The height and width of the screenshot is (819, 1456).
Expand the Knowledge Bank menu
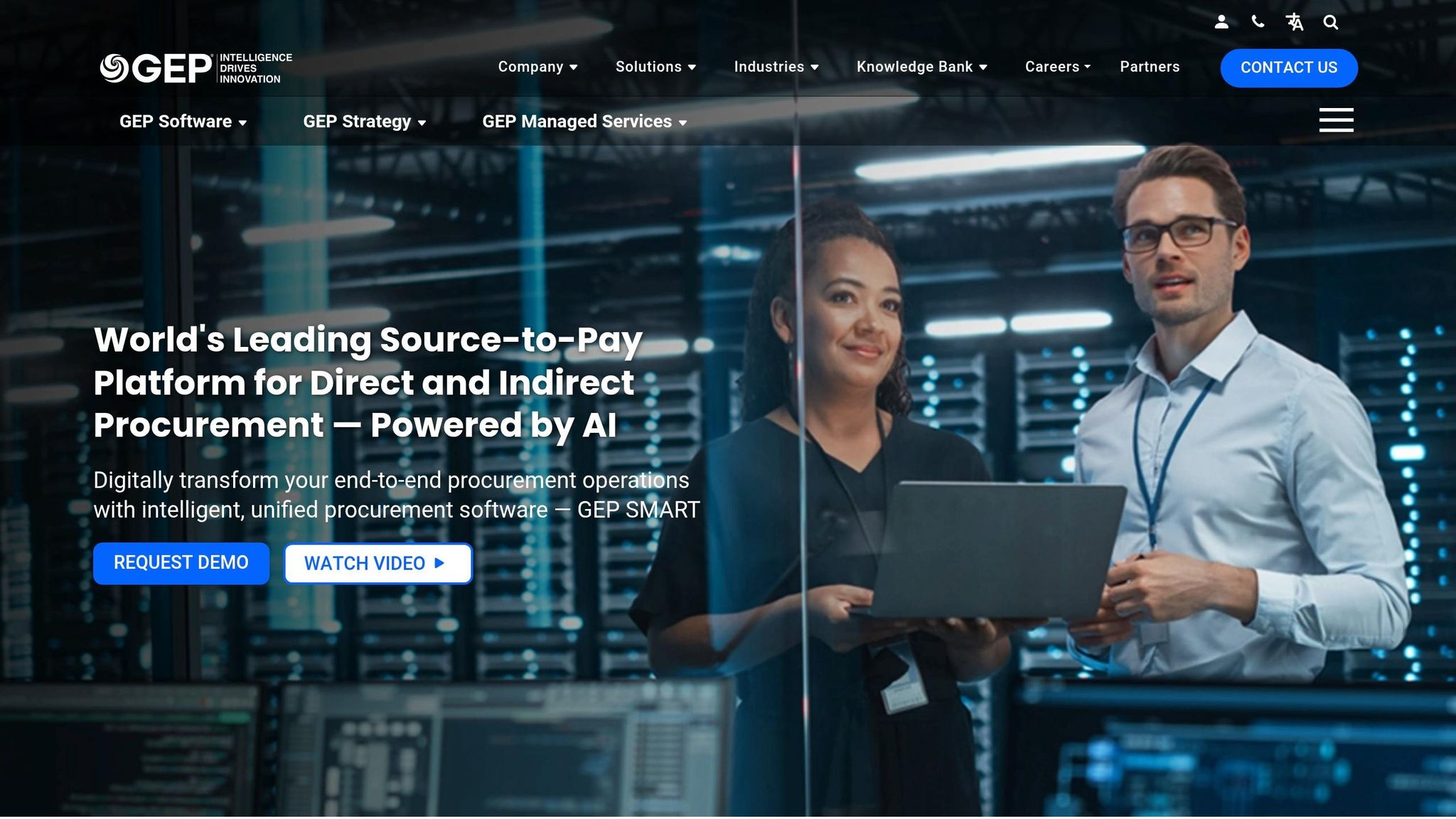922,67
